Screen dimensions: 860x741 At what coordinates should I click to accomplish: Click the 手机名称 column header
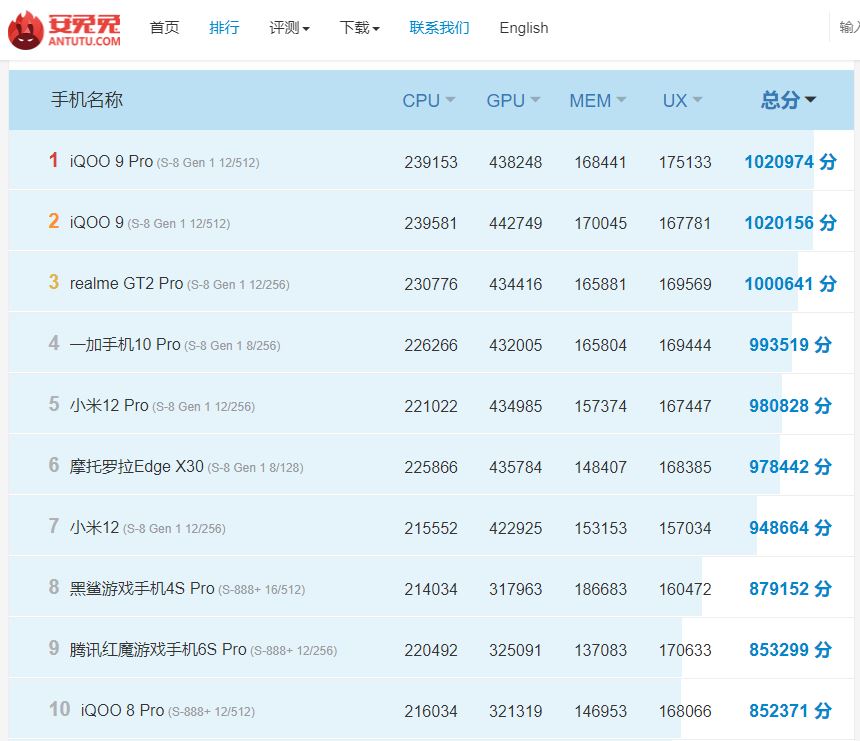click(x=87, y=100)
